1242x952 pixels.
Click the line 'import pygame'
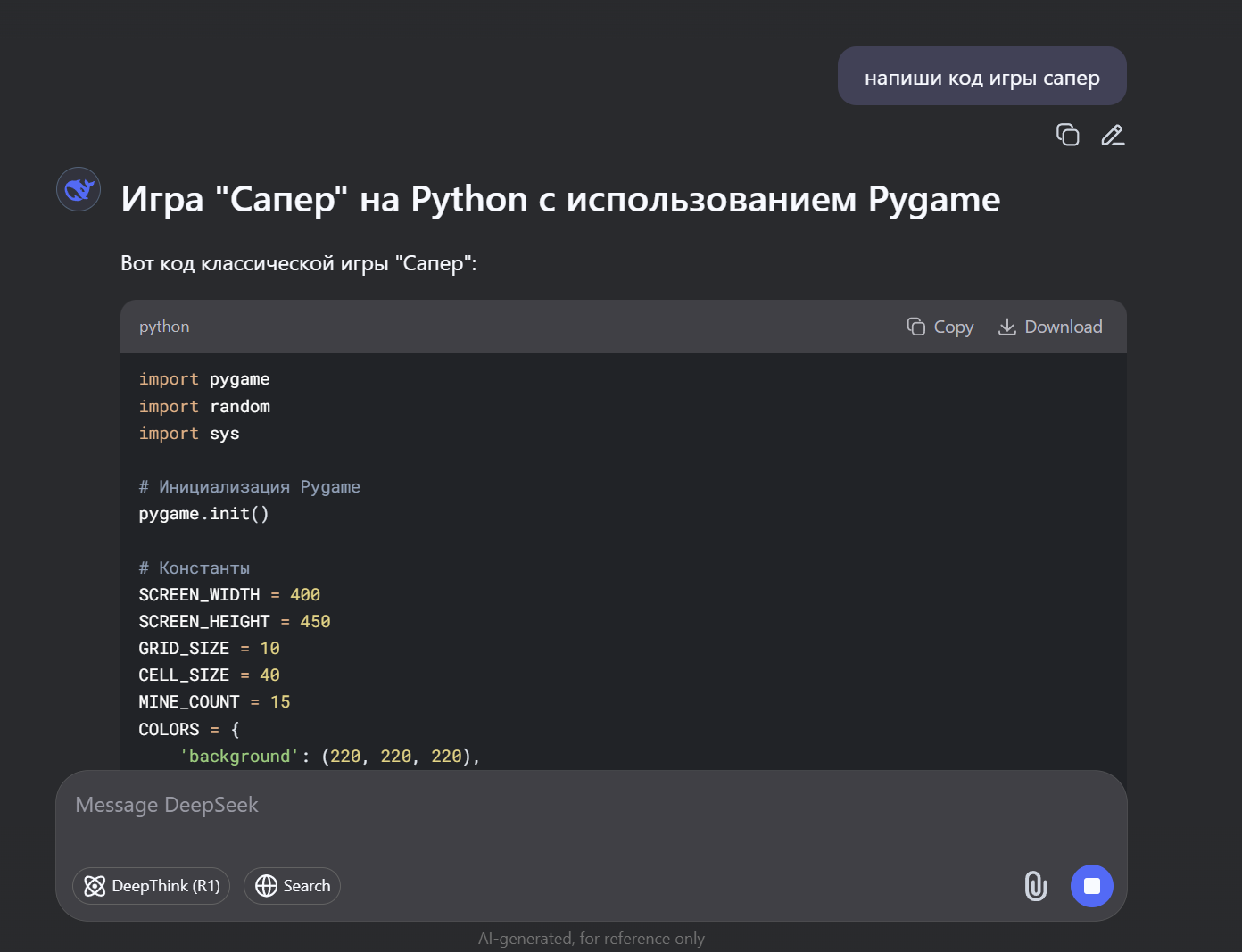coord(204,379)
